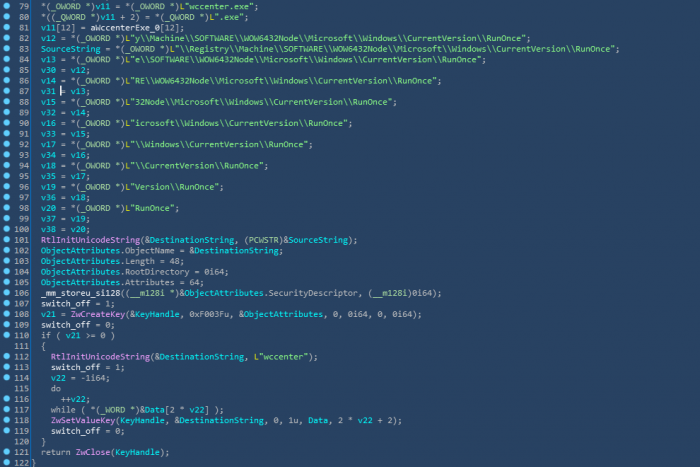Click the breakpoint dot beside line 122
Image resolution: width=700 pixels, height=467 pixels.
click(7, 462)
